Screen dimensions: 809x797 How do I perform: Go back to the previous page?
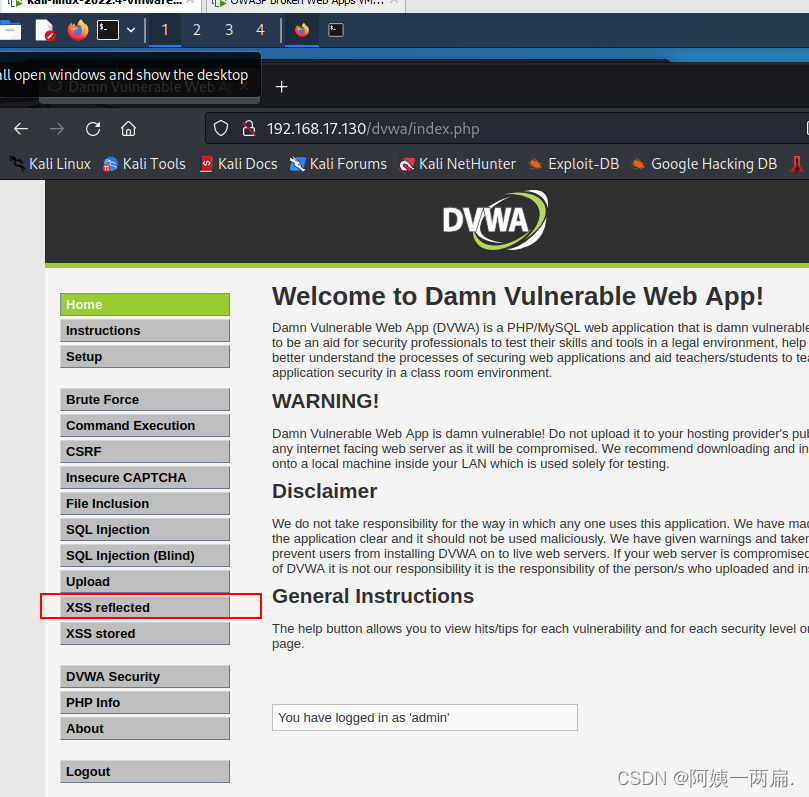(21, 128)
